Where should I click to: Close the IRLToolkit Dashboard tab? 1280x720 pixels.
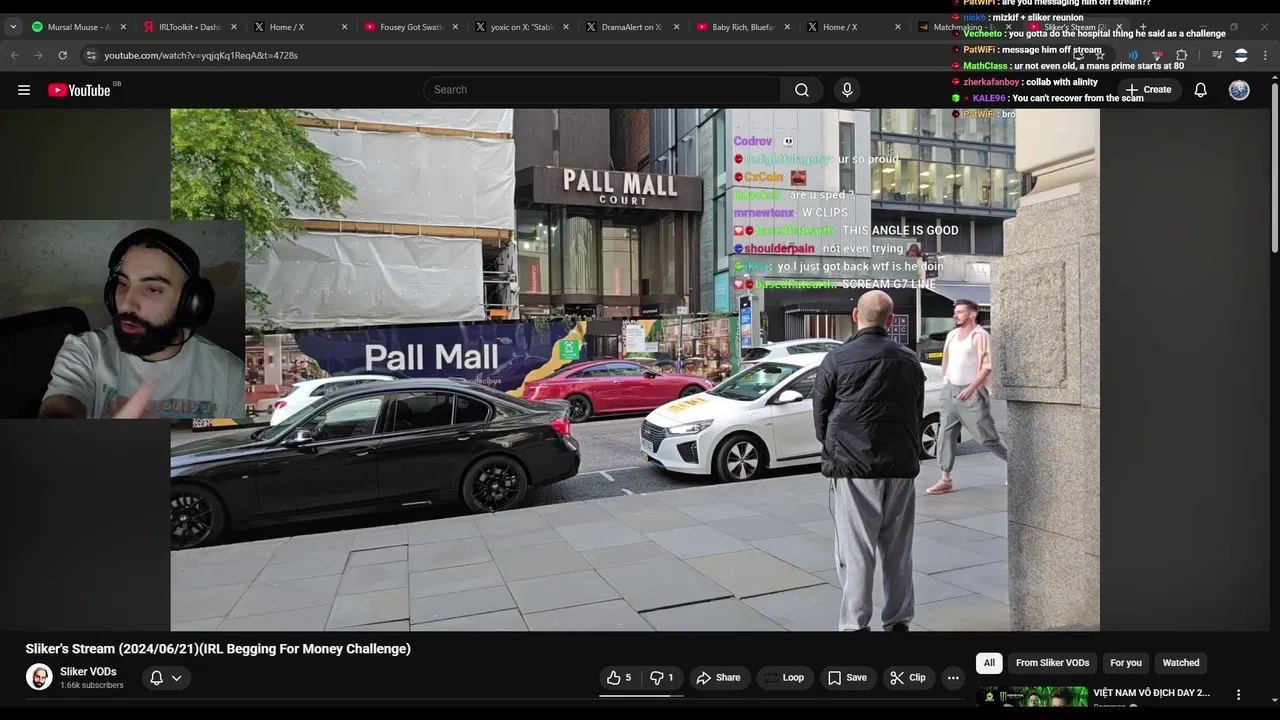pyautogui.click(x=234, y=27)
